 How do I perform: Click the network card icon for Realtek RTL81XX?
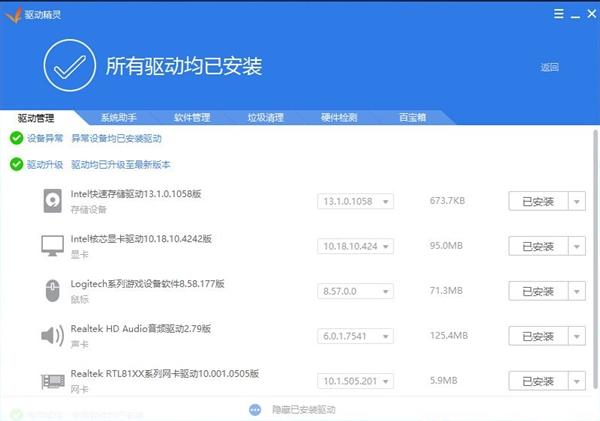[x=53, y=381]
